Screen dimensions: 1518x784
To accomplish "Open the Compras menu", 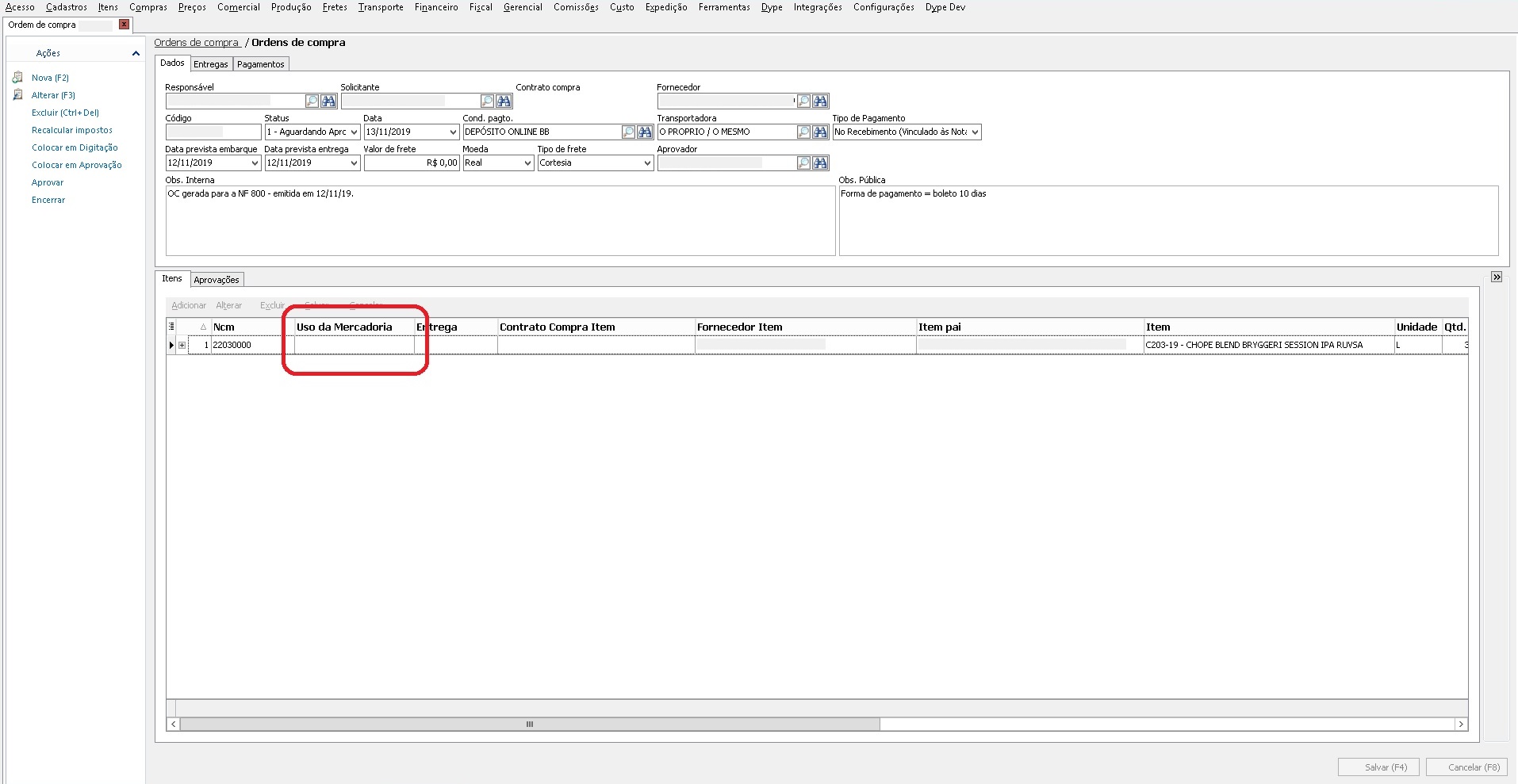I will tap(148, 7).
